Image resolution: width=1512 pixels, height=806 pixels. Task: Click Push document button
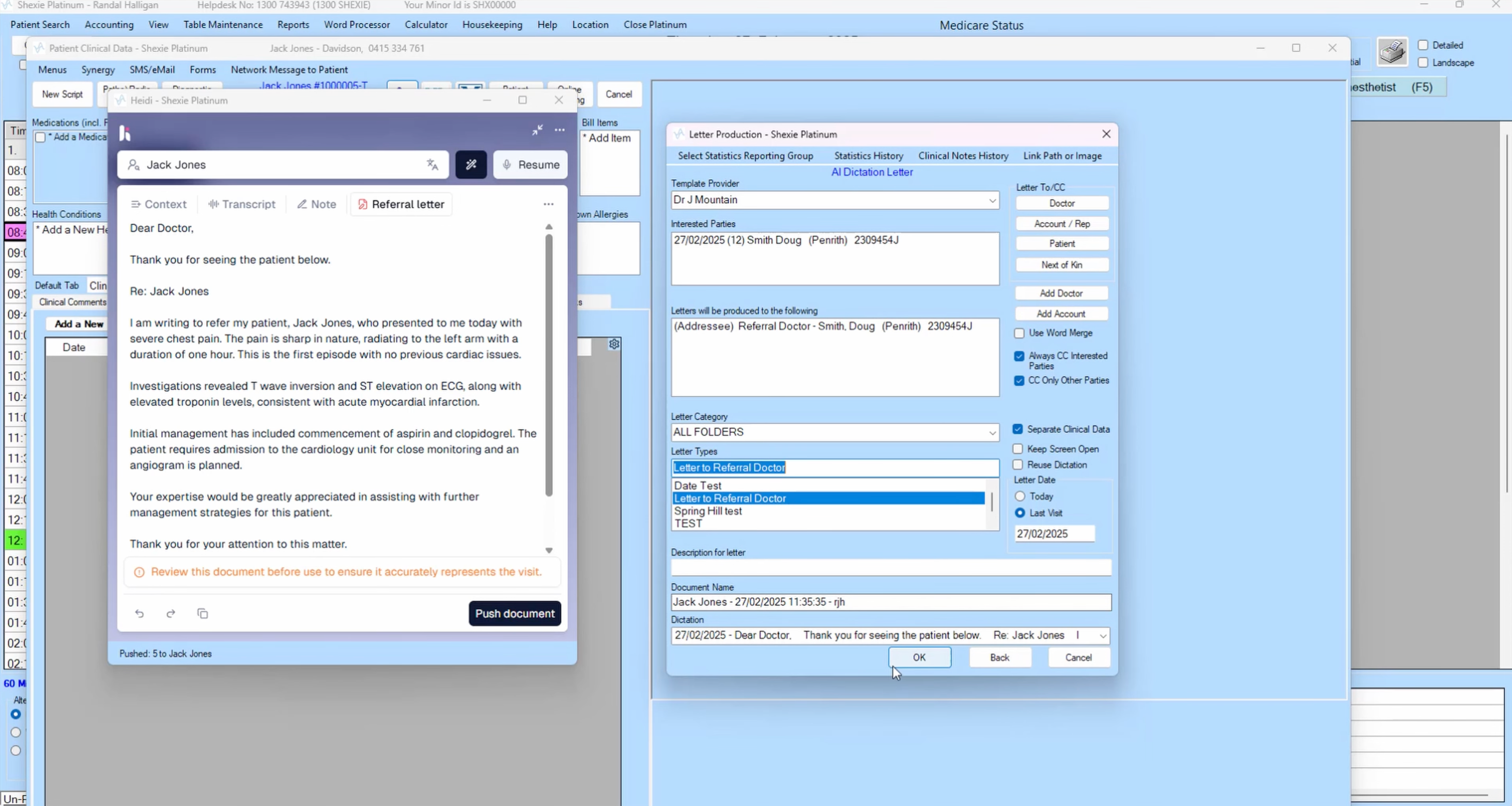(x=515, y=613)
